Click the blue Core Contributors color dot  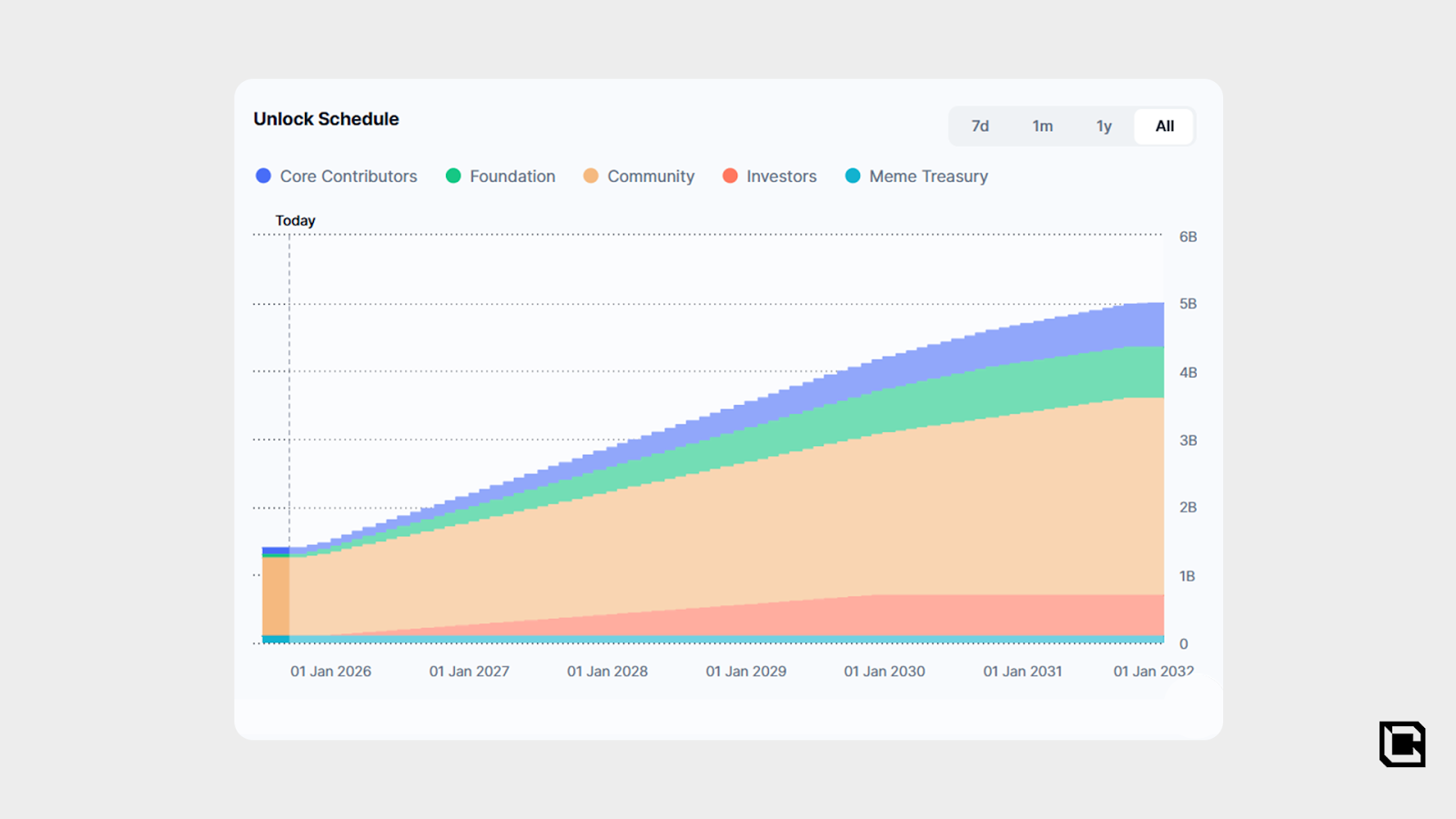(x=263, y=176)
